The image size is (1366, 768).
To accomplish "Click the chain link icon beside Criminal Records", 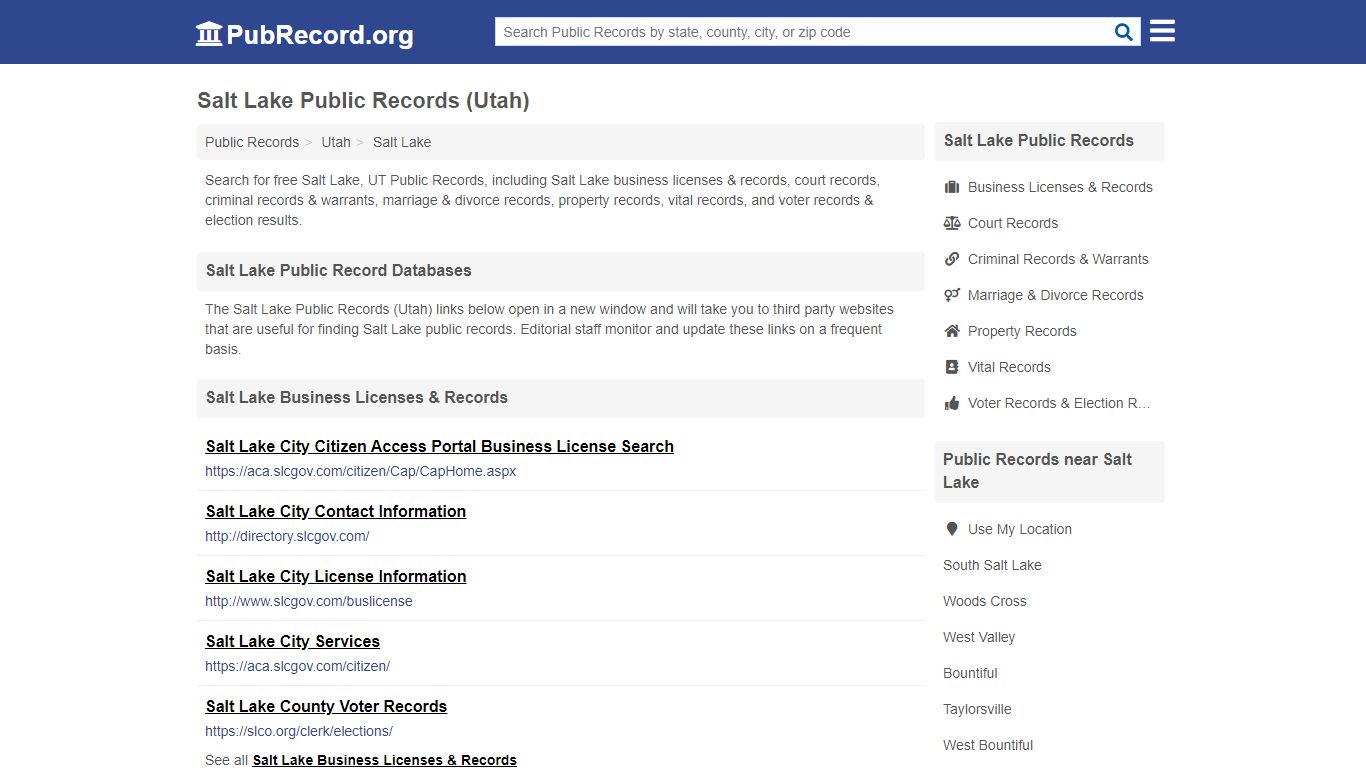I will pyautogui.click(x=952, y=259).
